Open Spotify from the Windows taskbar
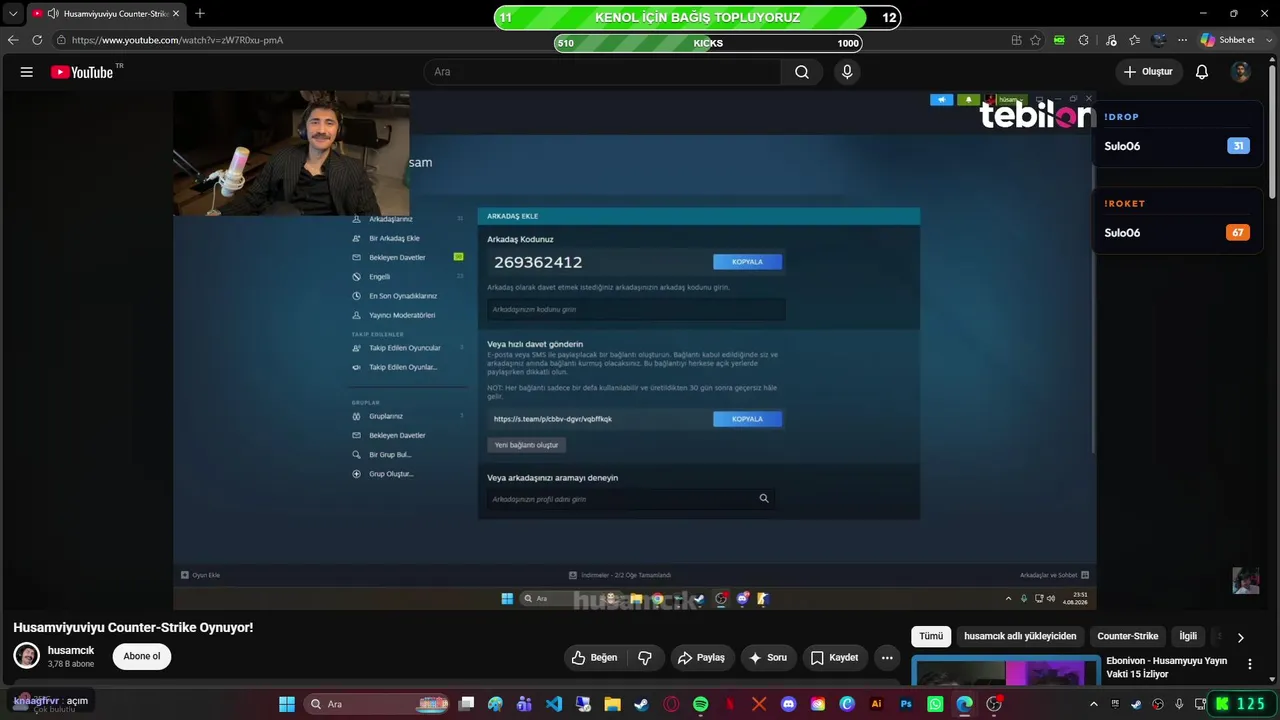 pyautogui.click(x=700, y=704)
